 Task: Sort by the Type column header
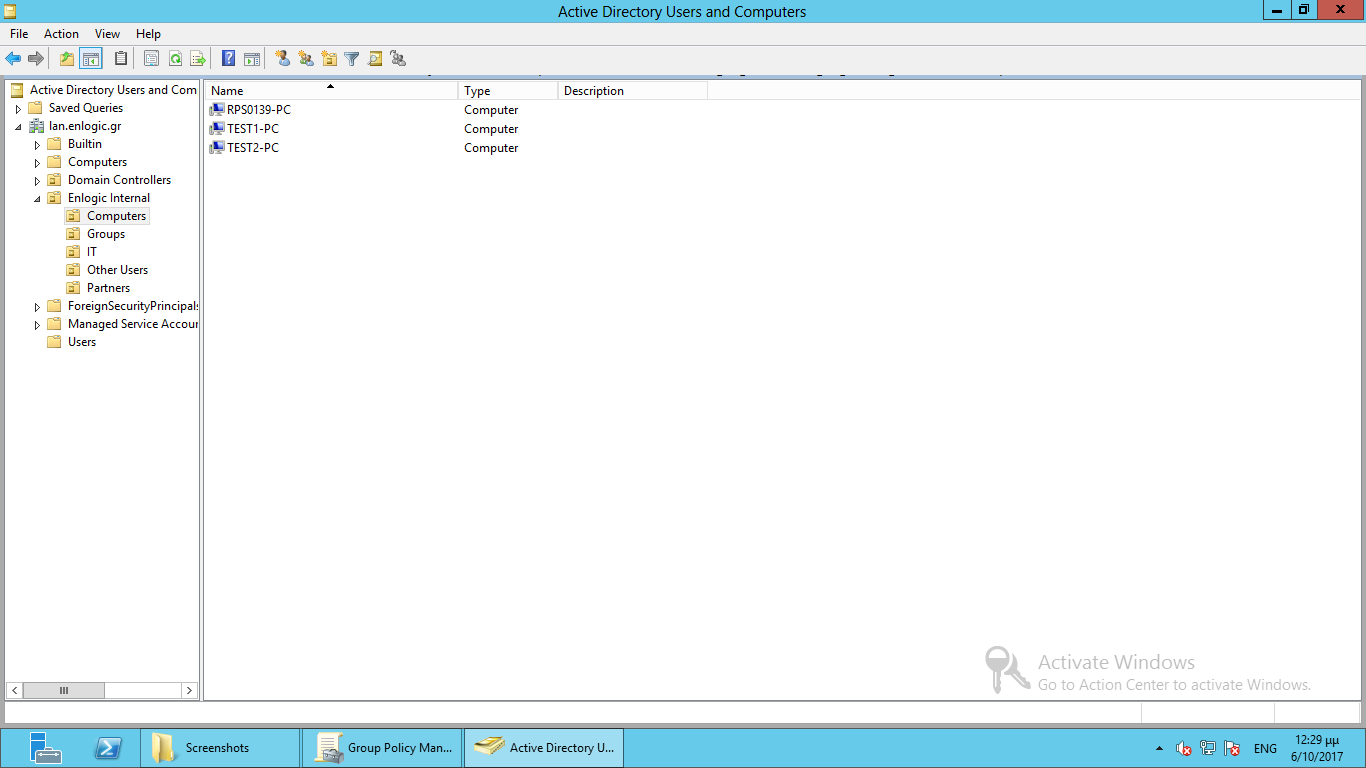pyautogui.click(x=508, y=90)
